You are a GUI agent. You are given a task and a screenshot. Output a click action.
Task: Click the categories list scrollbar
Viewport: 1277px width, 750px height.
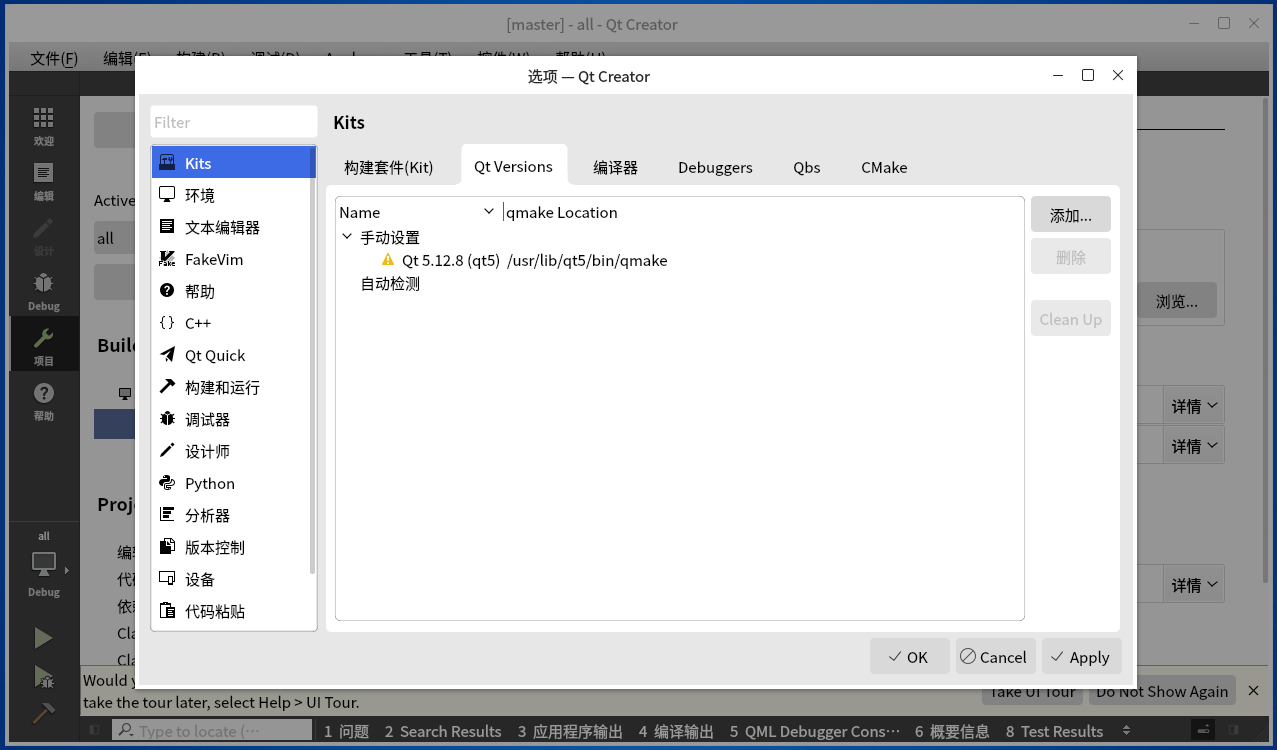click(x=313, y=360)
